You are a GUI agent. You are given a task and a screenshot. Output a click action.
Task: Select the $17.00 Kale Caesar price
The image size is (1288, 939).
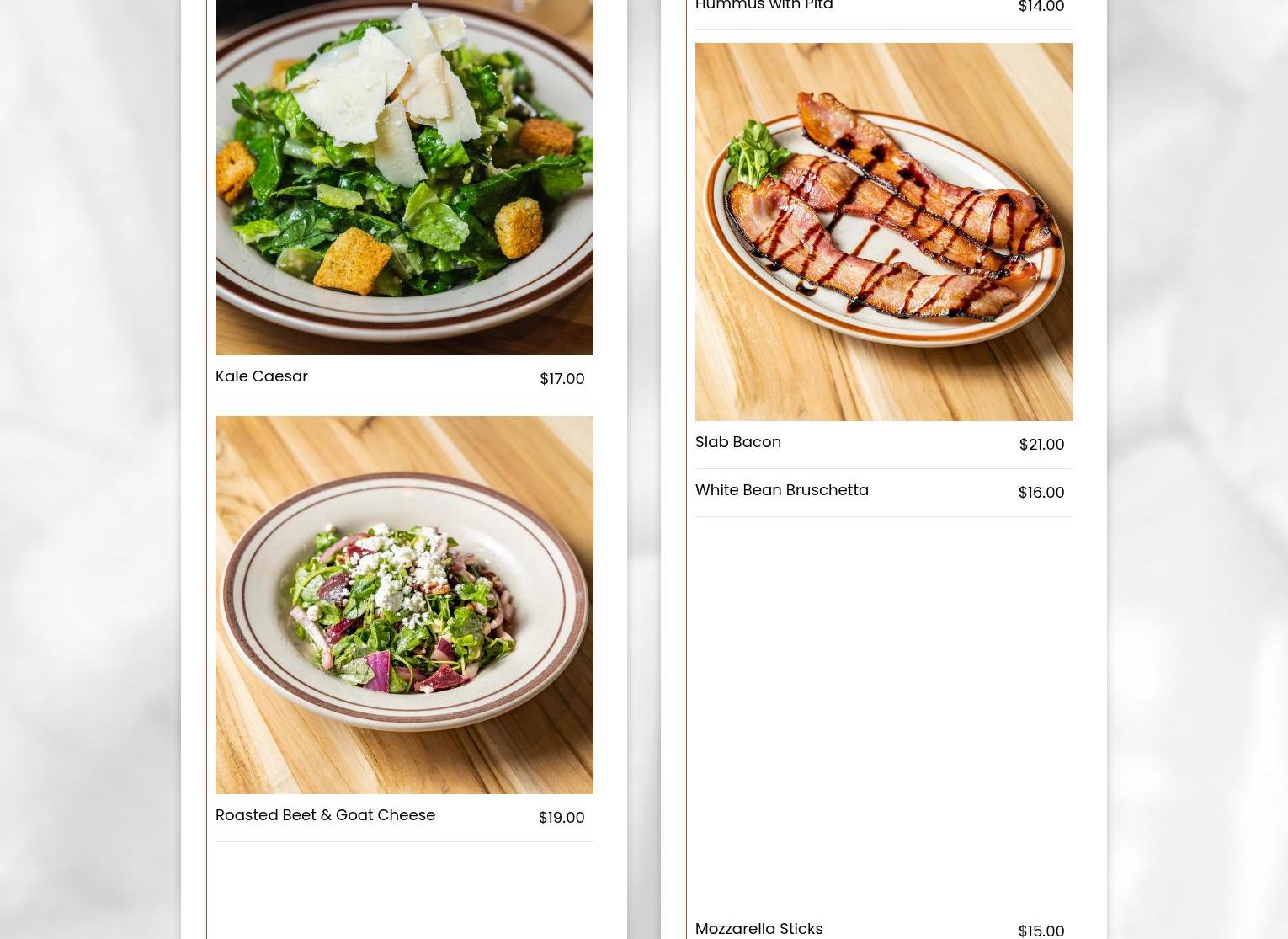point(562,379)
